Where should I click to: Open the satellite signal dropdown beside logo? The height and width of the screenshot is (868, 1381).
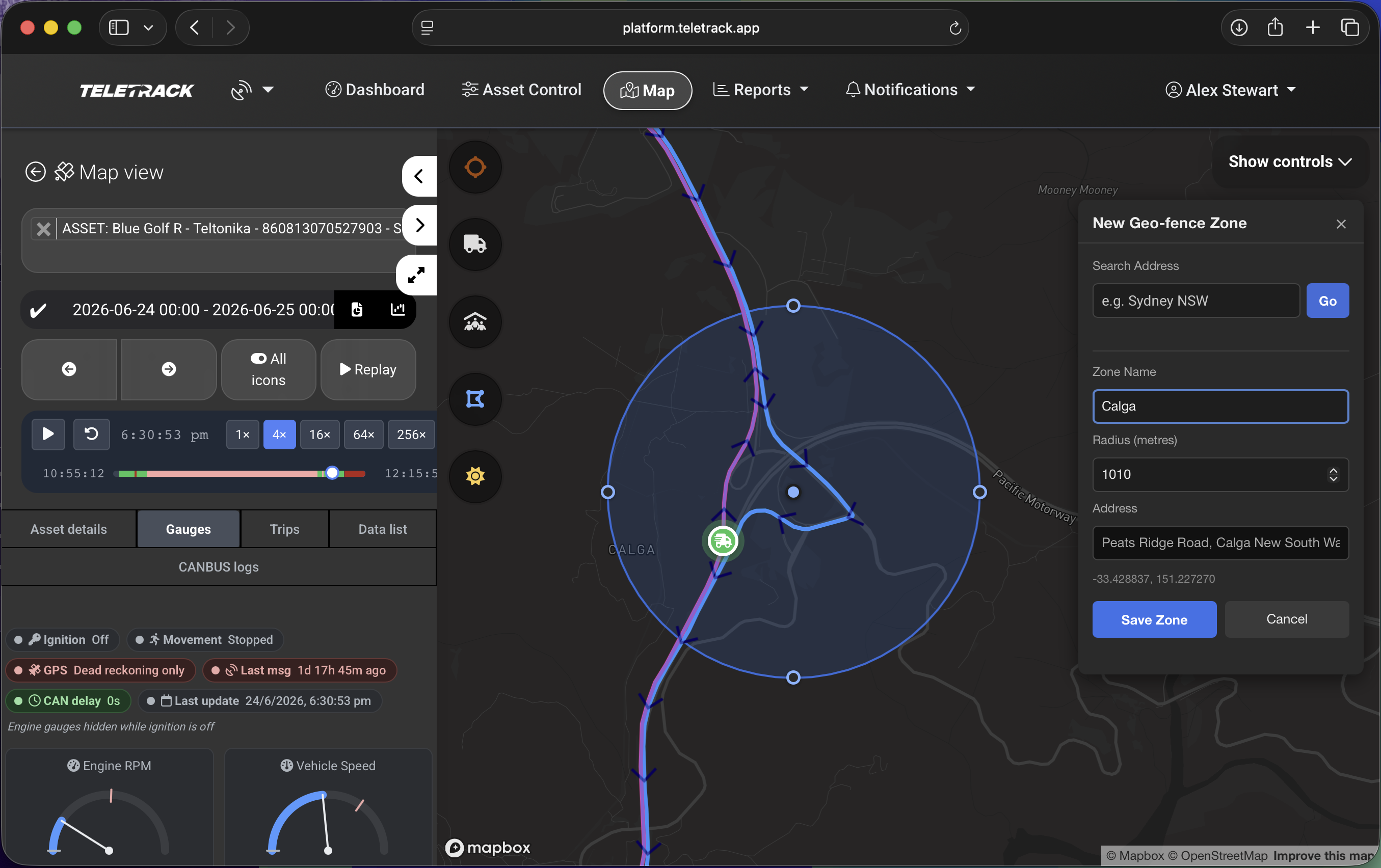point(252,90)
